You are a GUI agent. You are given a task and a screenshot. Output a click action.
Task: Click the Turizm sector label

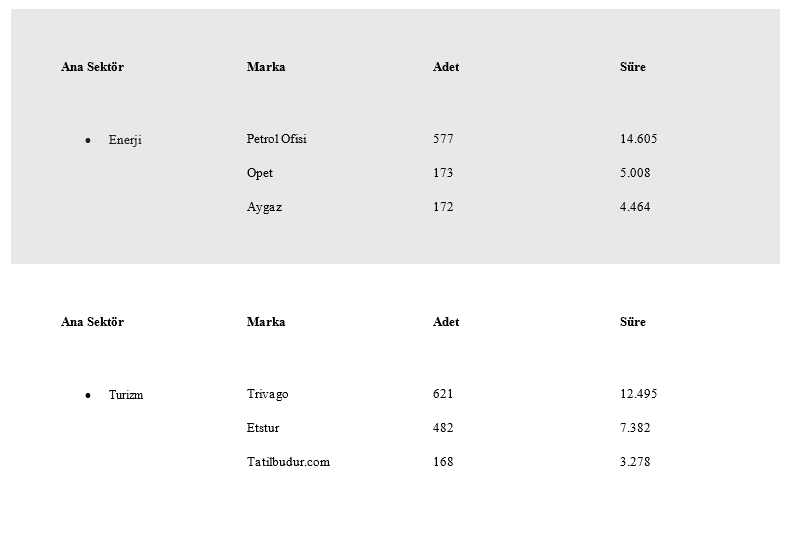click(x=126, y=394)
